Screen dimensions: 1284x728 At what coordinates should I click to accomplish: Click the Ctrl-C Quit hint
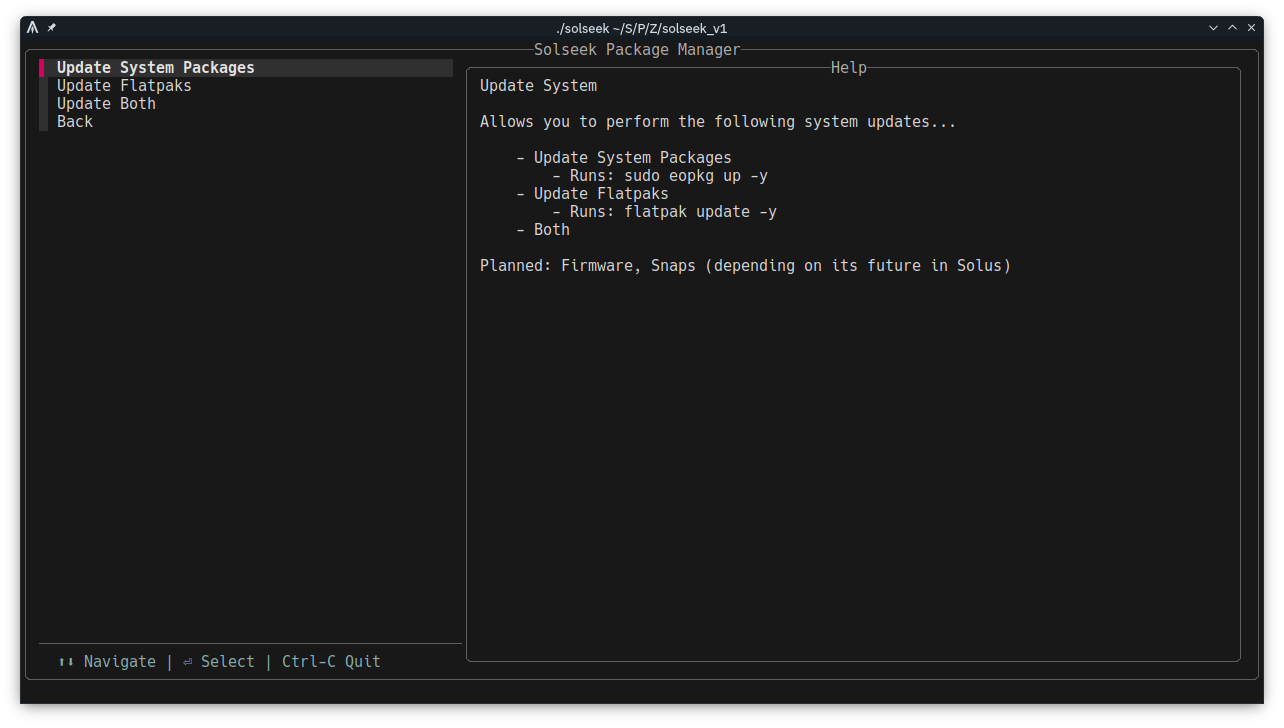point(331,662)
